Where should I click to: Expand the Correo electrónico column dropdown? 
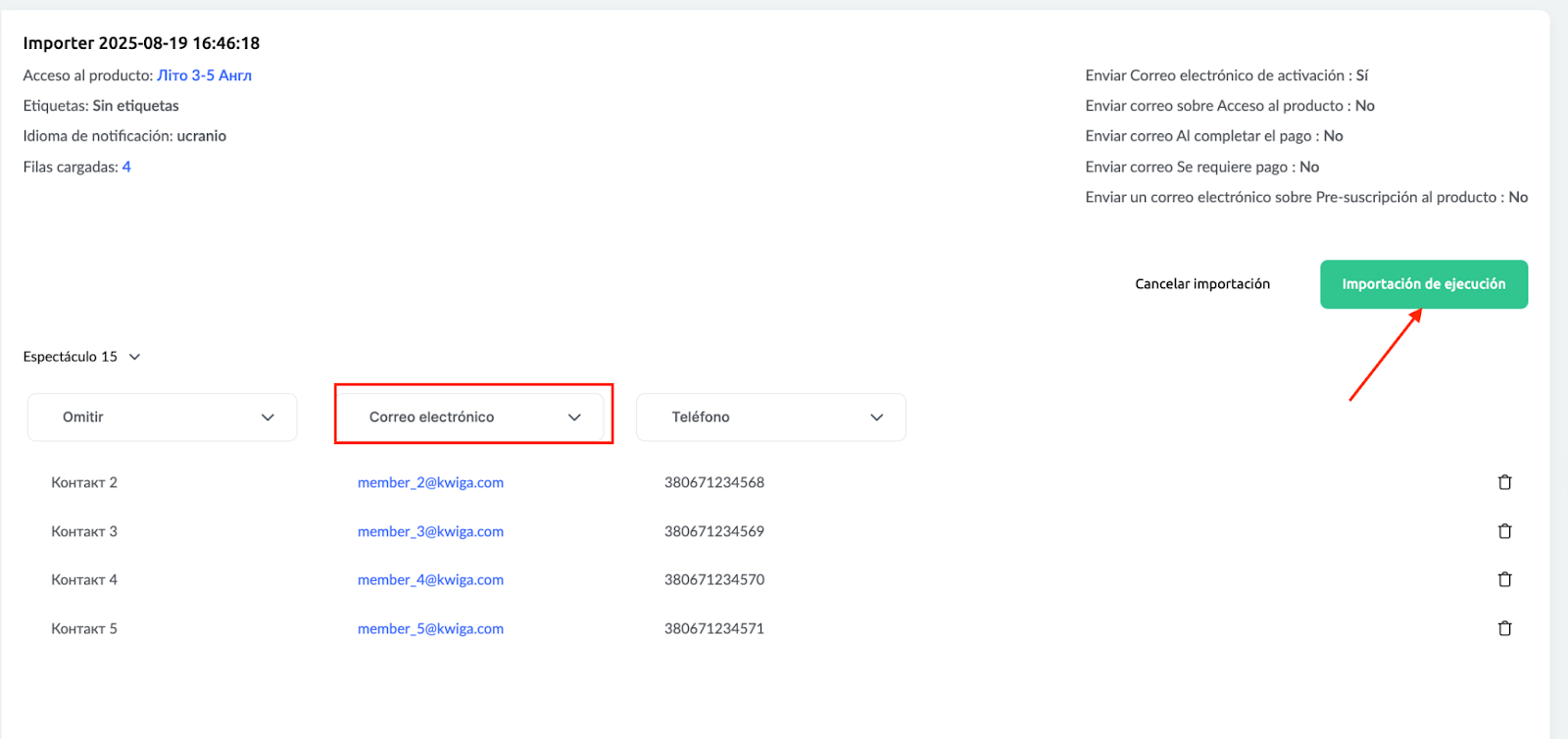click(x=474, y=418)
